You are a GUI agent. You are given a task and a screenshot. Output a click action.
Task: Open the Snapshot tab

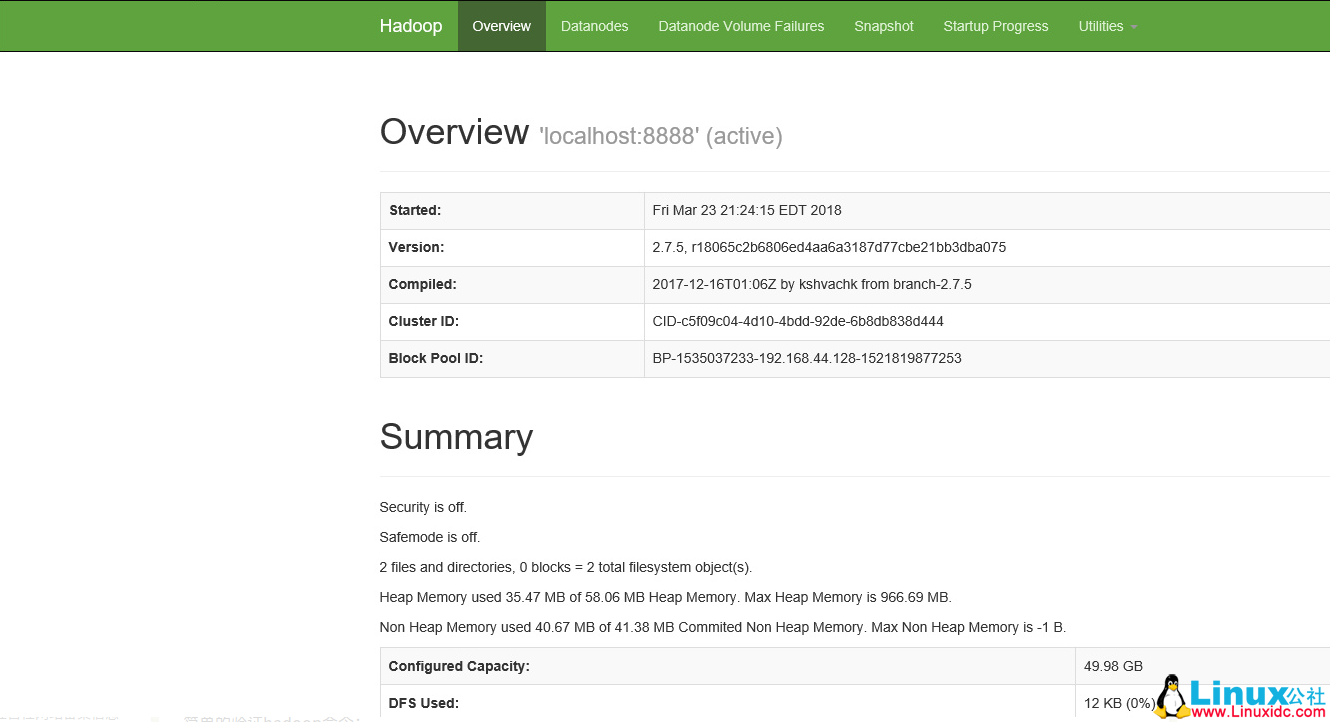pyautogui.click(x=884, y=26)
